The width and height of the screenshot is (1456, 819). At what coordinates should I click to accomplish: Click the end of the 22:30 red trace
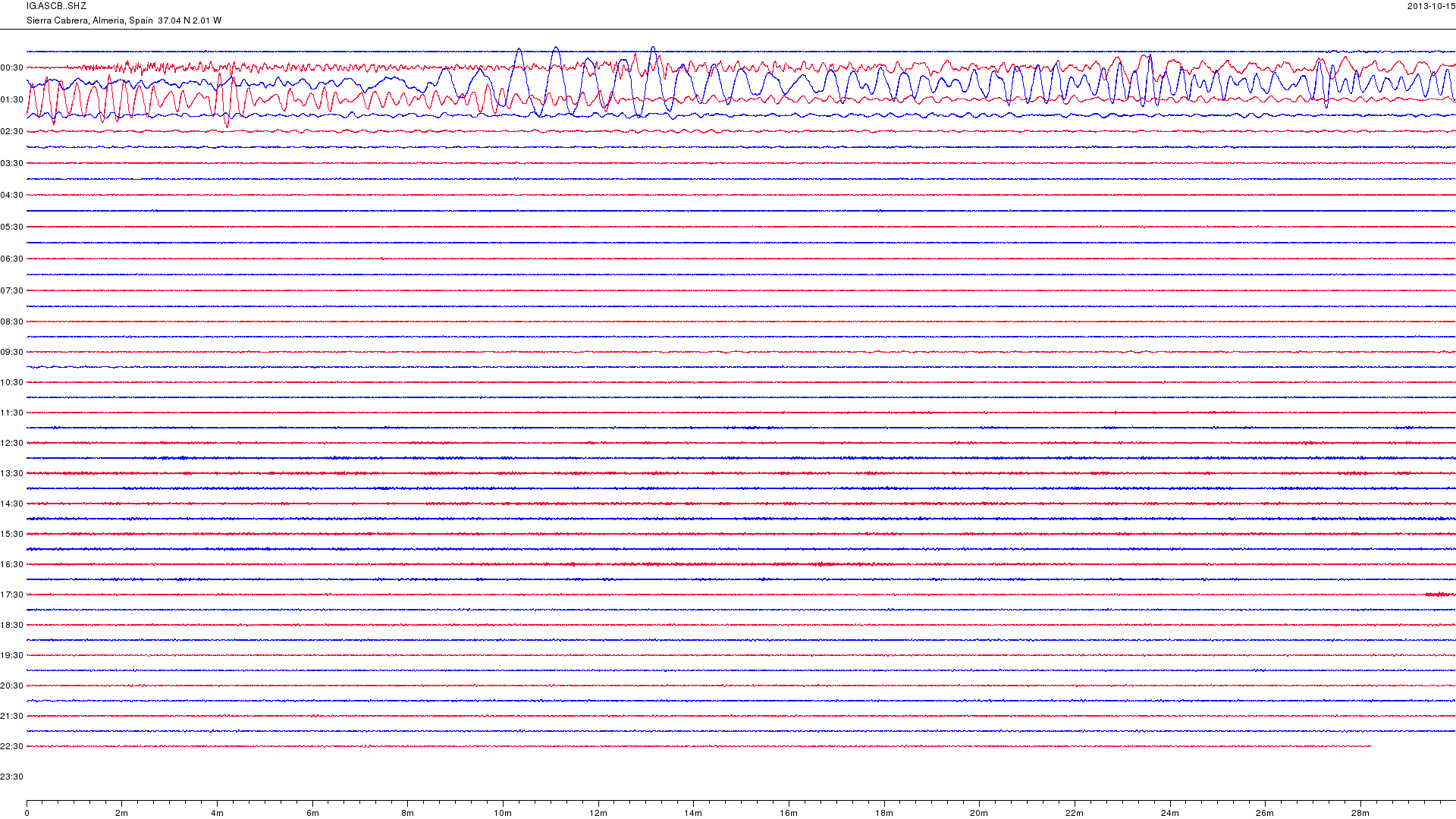(1370, 746)
